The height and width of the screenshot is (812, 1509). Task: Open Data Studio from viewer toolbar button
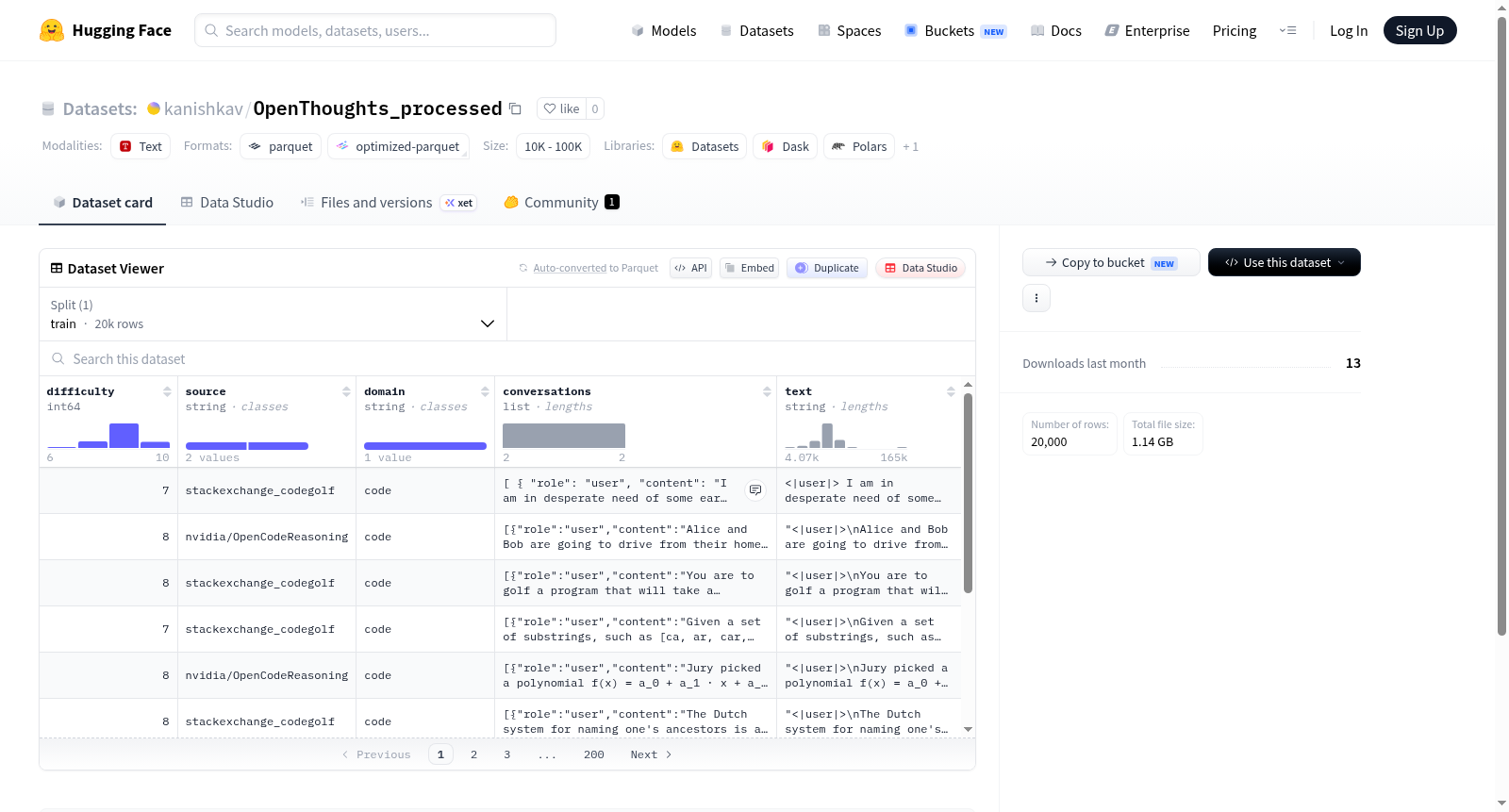tap(920, 268)
